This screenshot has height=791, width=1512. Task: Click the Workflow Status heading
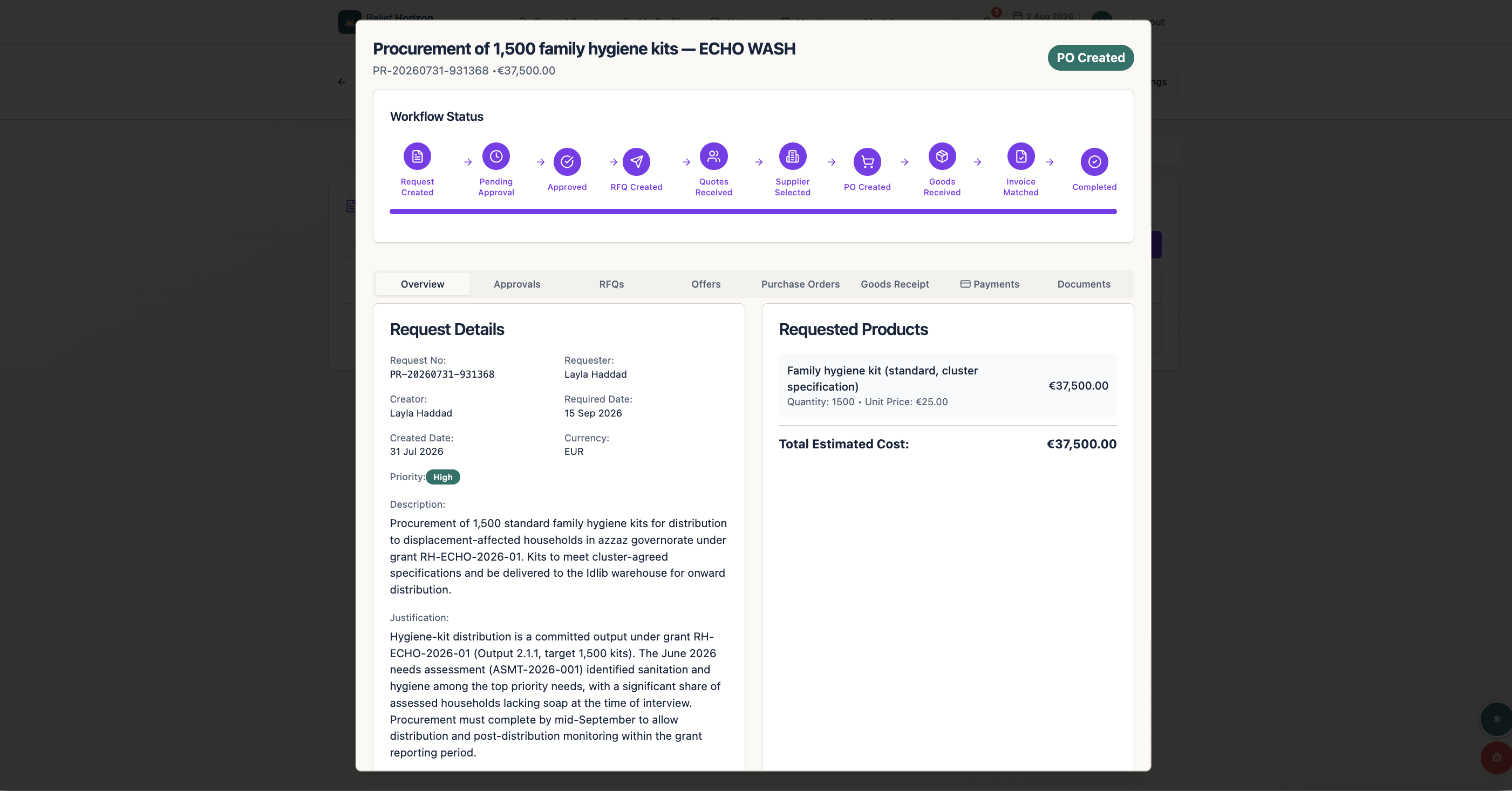437,116
